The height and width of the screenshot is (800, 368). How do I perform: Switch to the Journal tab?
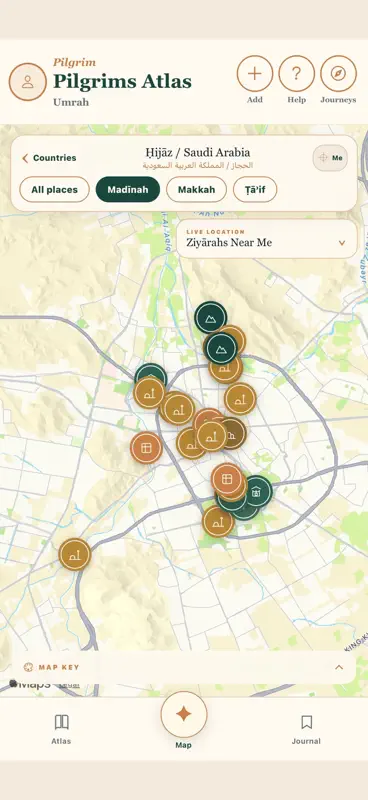306,730
